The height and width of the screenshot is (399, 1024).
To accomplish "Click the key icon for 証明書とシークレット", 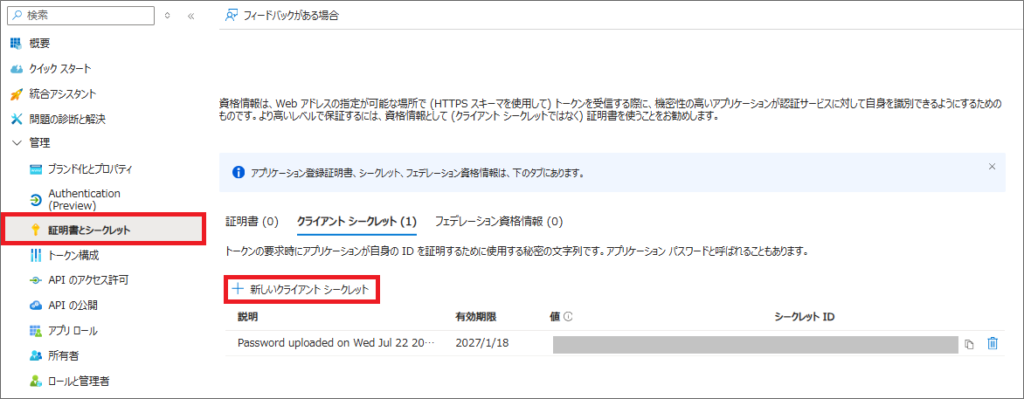I will pyautogui.click(x=36, y=229).
